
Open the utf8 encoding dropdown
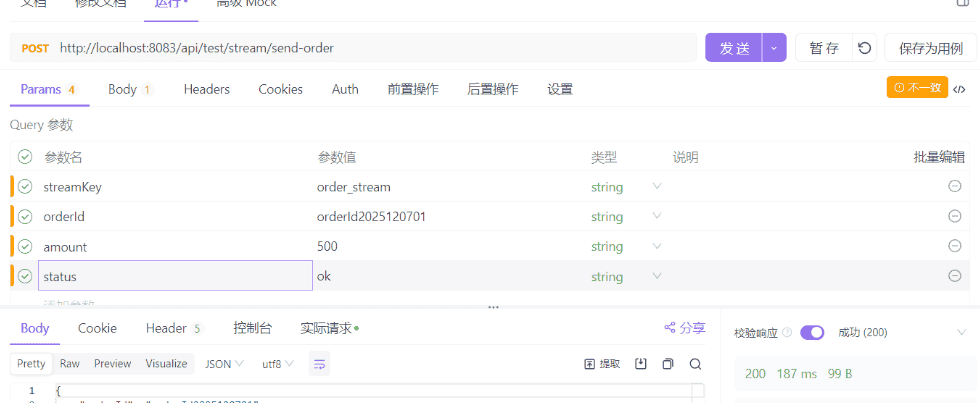(278, 364)
